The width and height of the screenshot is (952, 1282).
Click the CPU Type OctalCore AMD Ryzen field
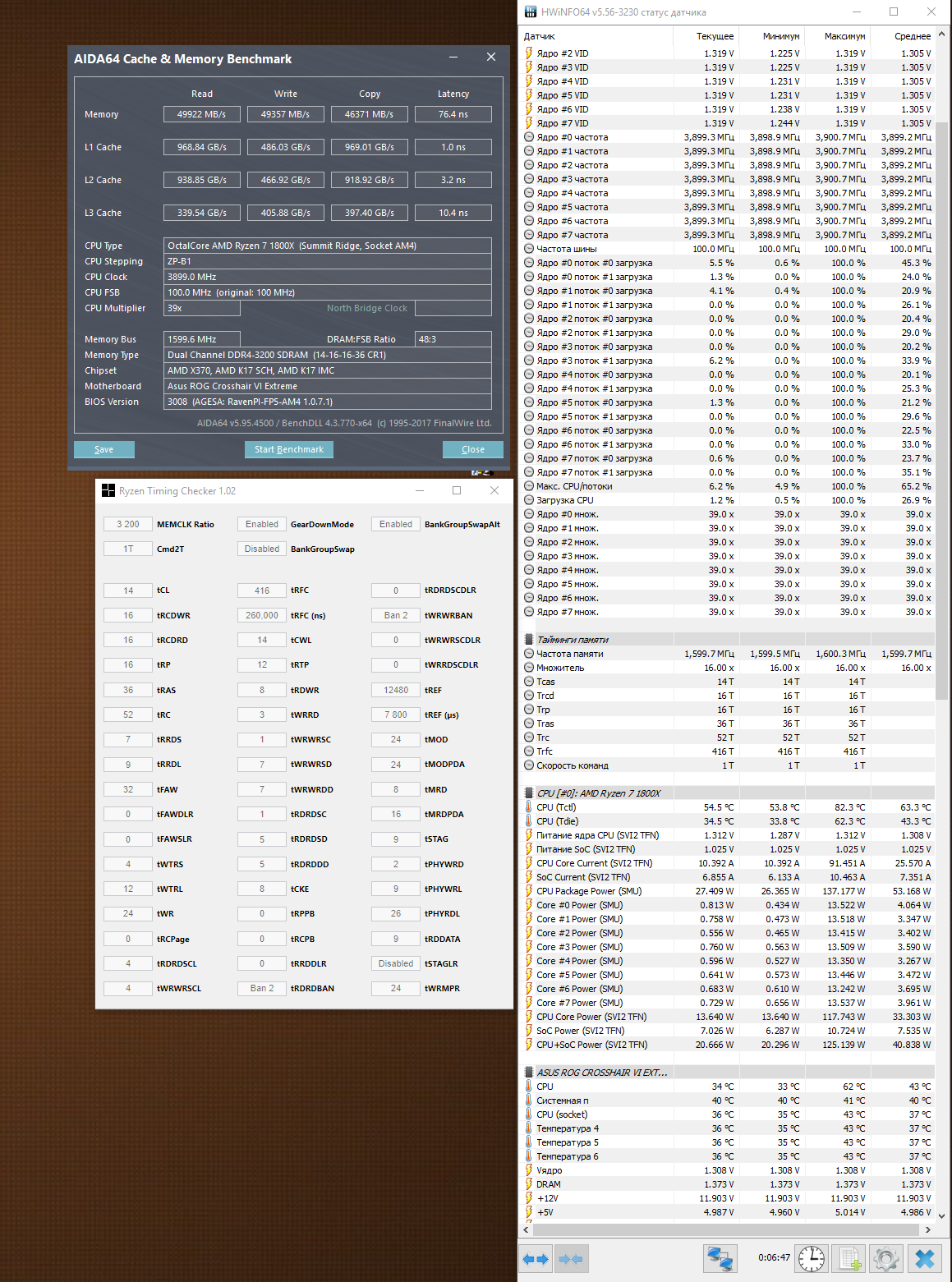pyautogui.click(x=328, y=246)
